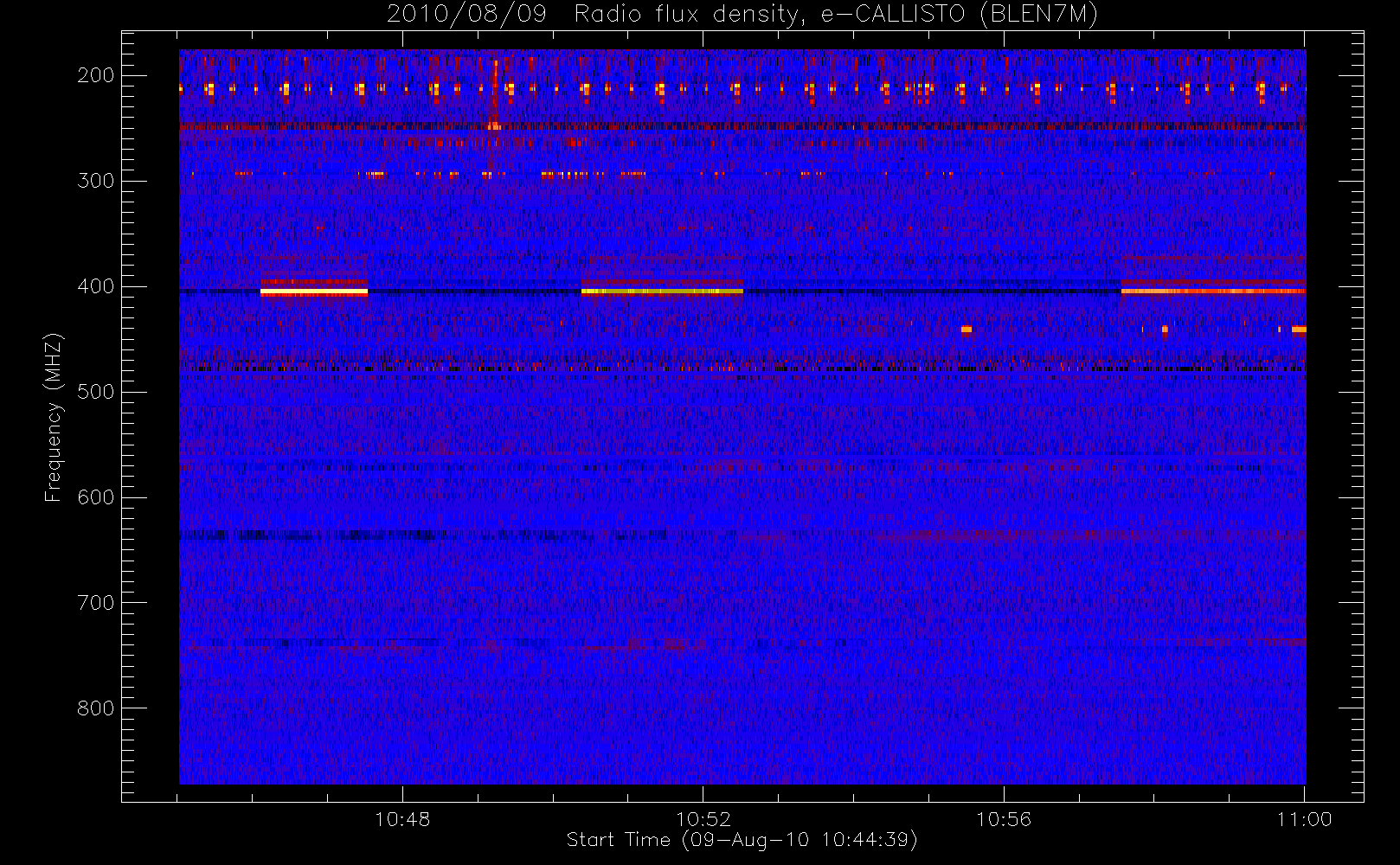Click the "500" frequency tick label
Image resolution: width=1400 pixels, height=865 pixels.
(96, 392)
